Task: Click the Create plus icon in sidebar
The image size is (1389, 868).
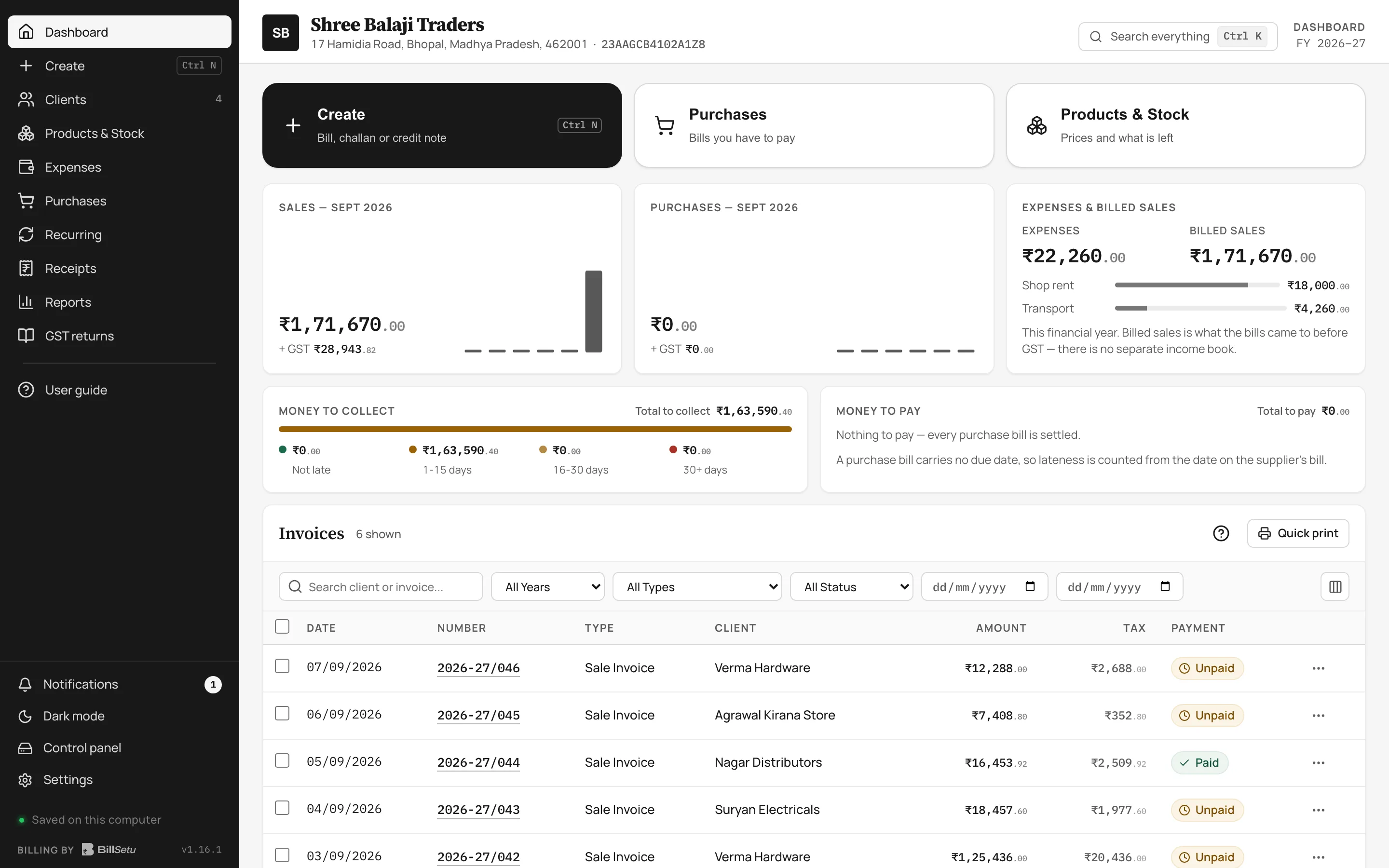Action: (26, 66)
